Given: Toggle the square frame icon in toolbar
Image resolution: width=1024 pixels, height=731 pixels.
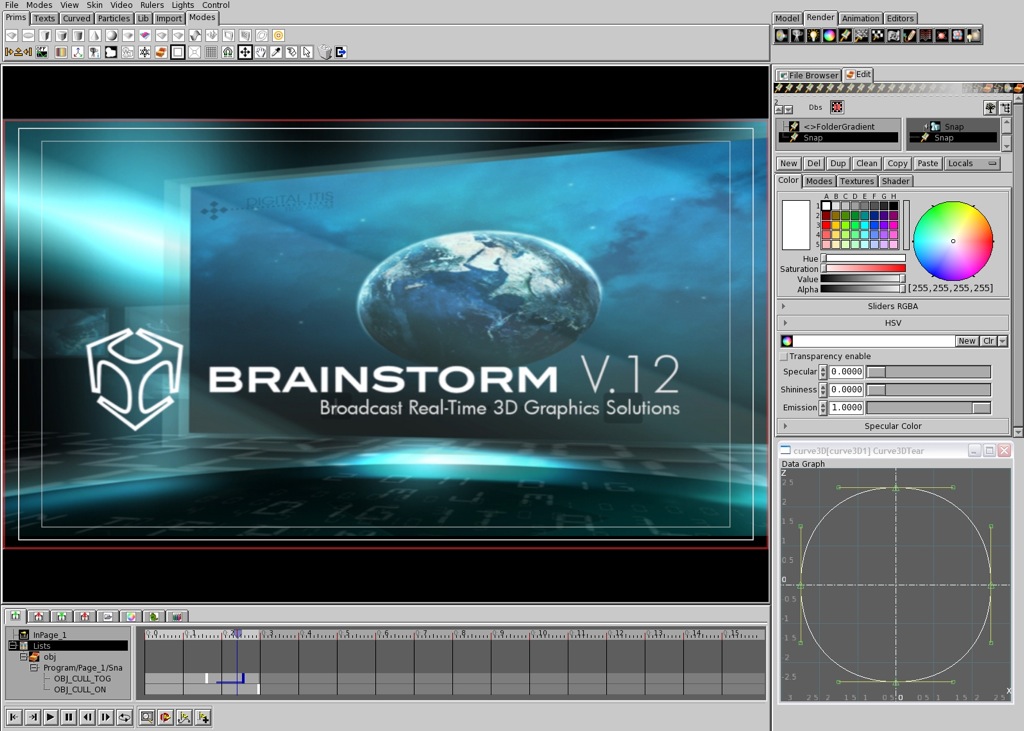Looking at the screenshot, I should (178, 52).
